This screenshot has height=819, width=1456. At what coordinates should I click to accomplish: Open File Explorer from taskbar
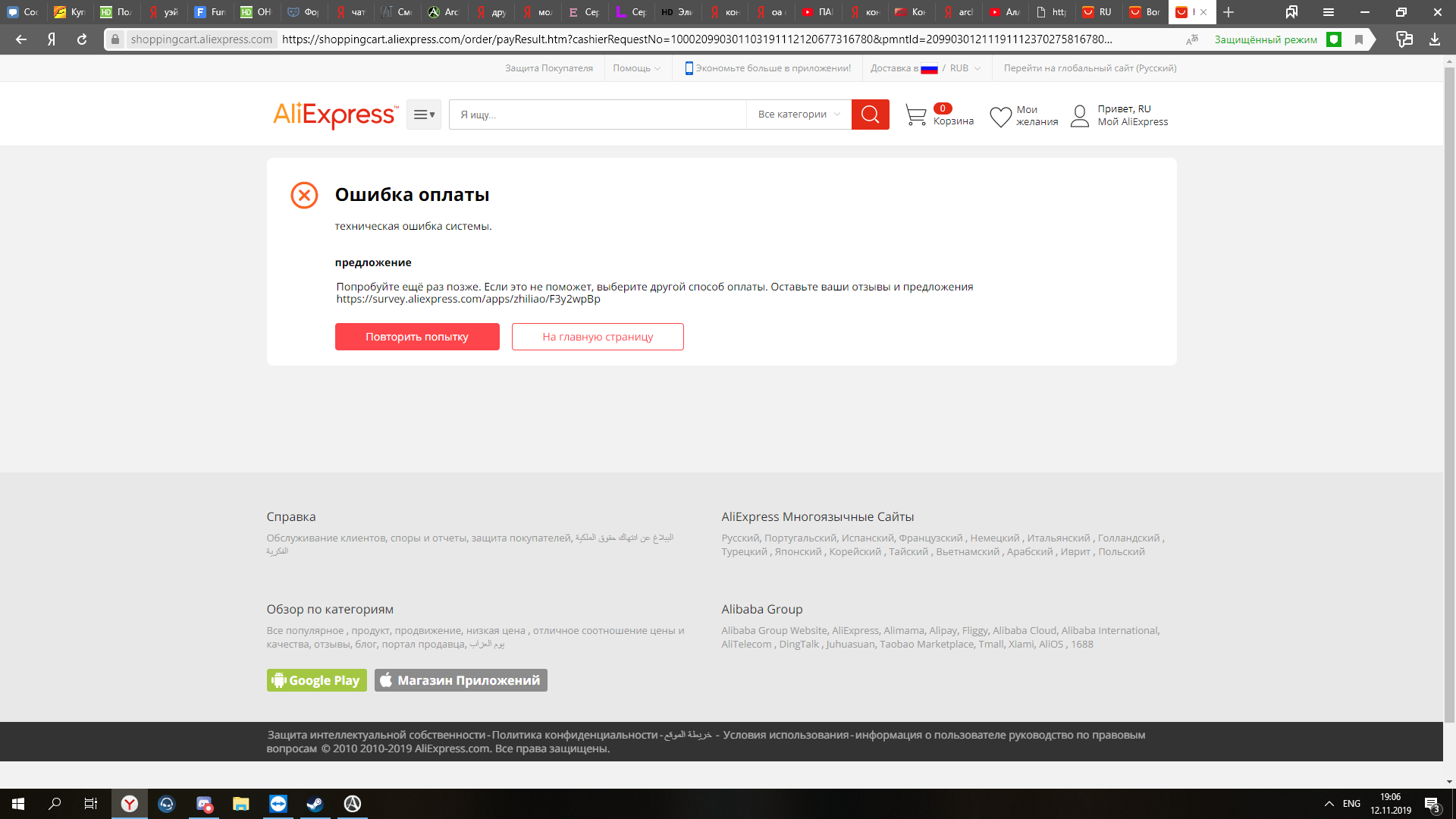click(241, 804)
